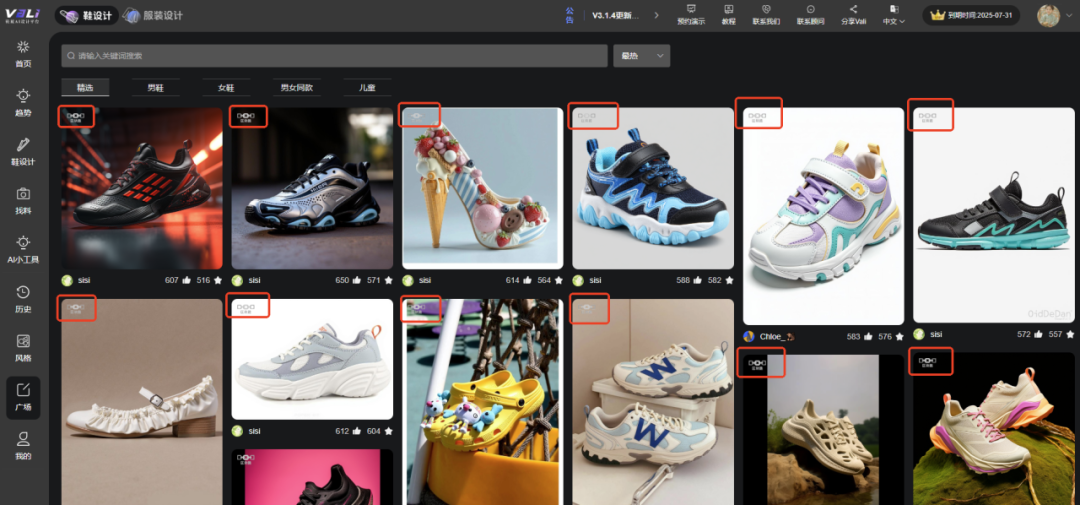The image size is (1080, 505).
Task: Select the 女鞋 category tab
Action: click(x=226, y=87)
